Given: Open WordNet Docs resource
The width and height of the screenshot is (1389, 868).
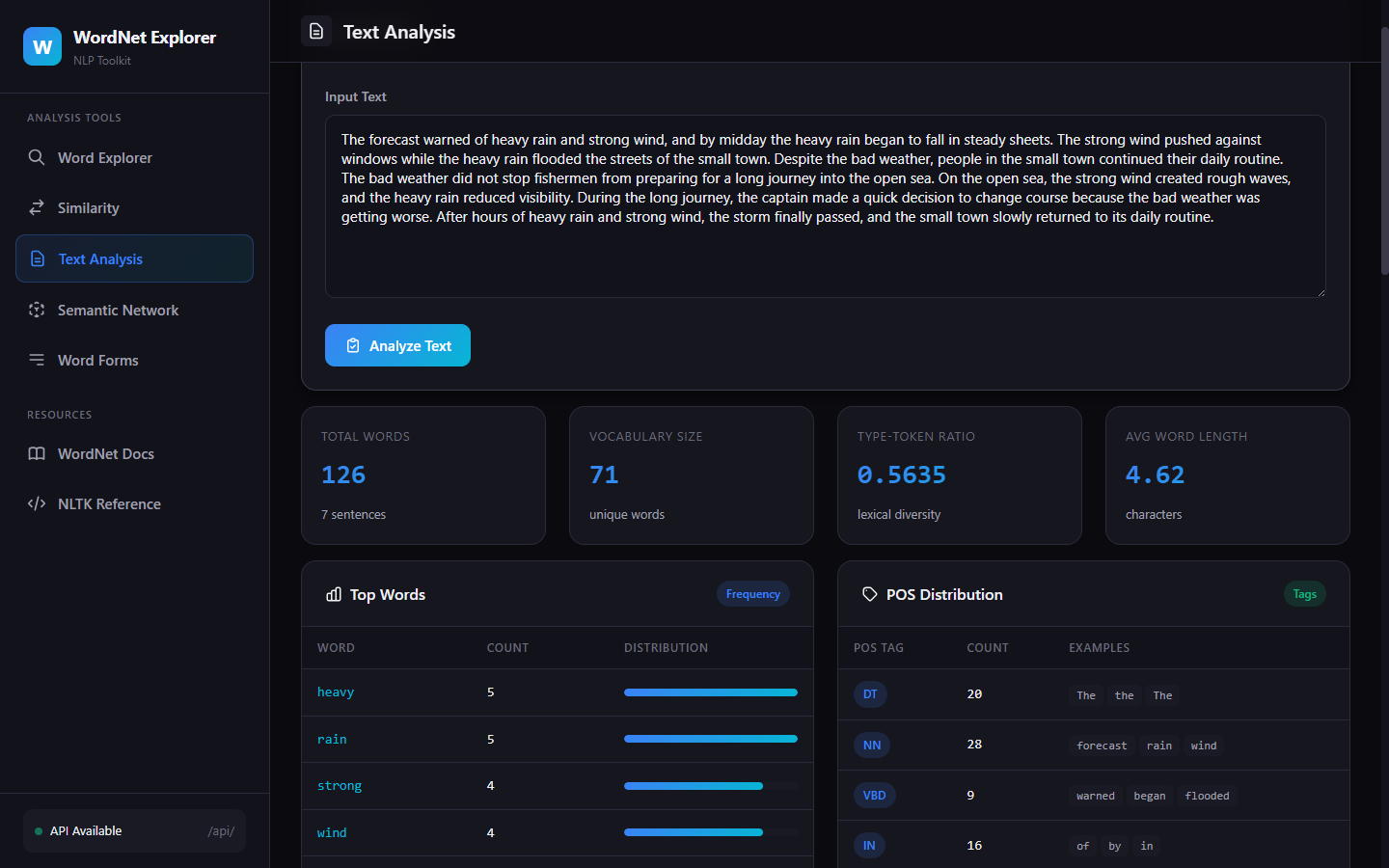Looking at the screenshot, I should pos(134,453).
